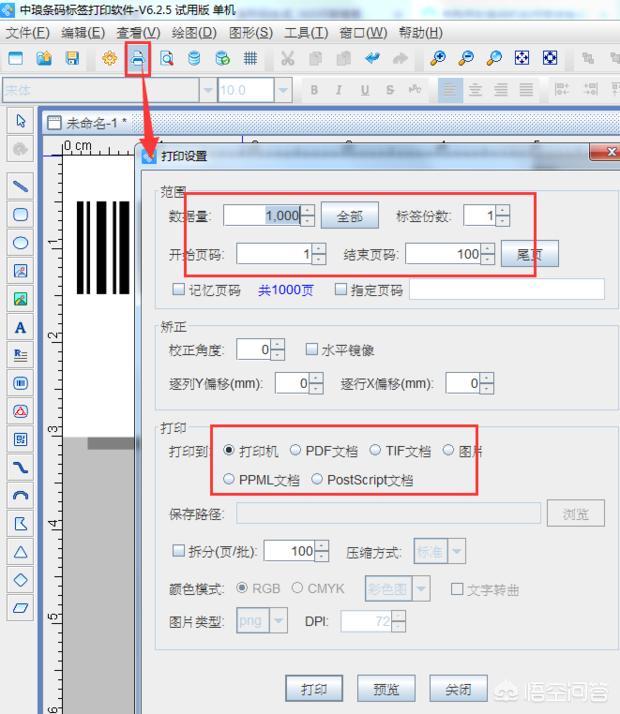Open the font size dropdown
Image resolution: width=620 pixels, height=714 pixels.
click(x=283, y=90)
